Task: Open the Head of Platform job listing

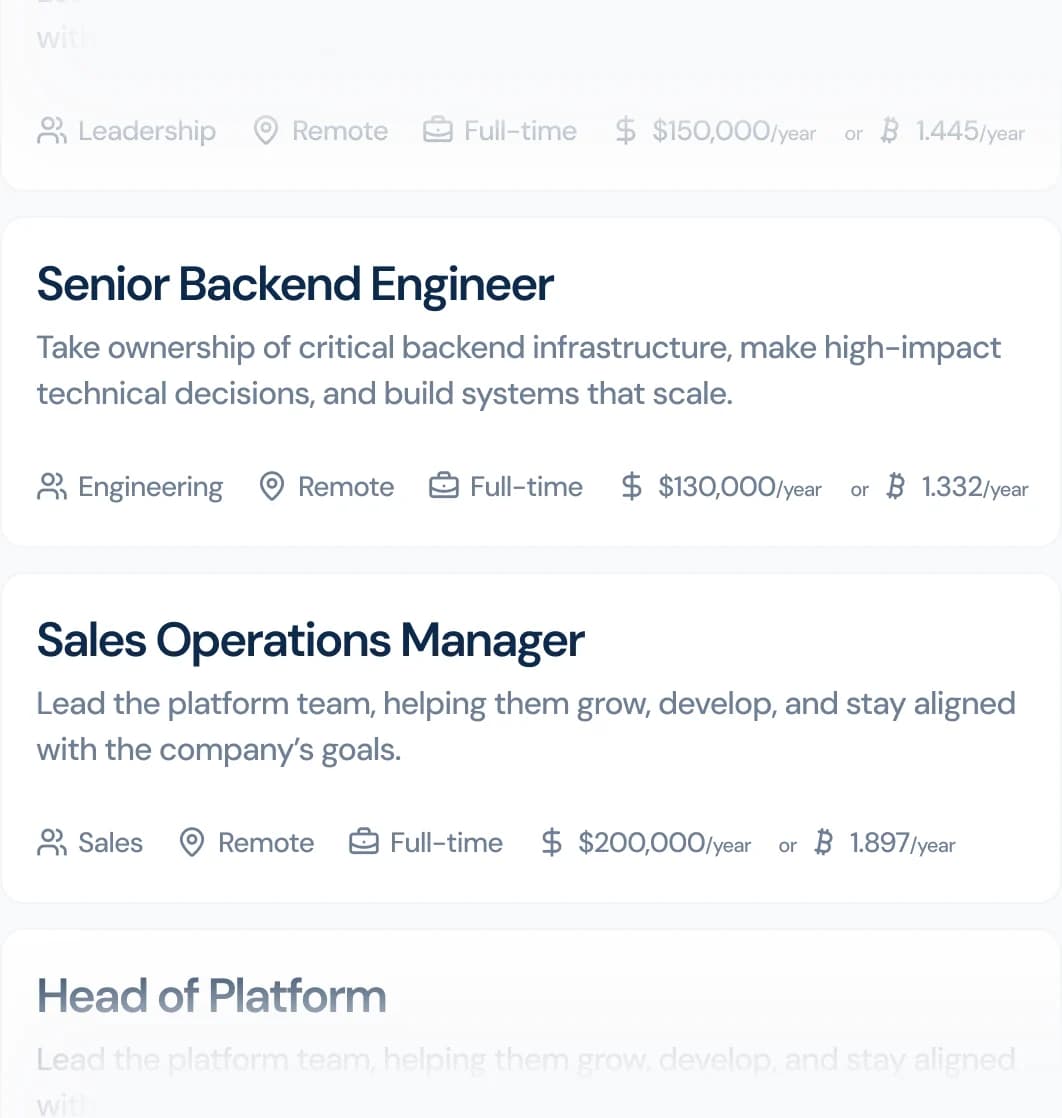Action: 211,995
